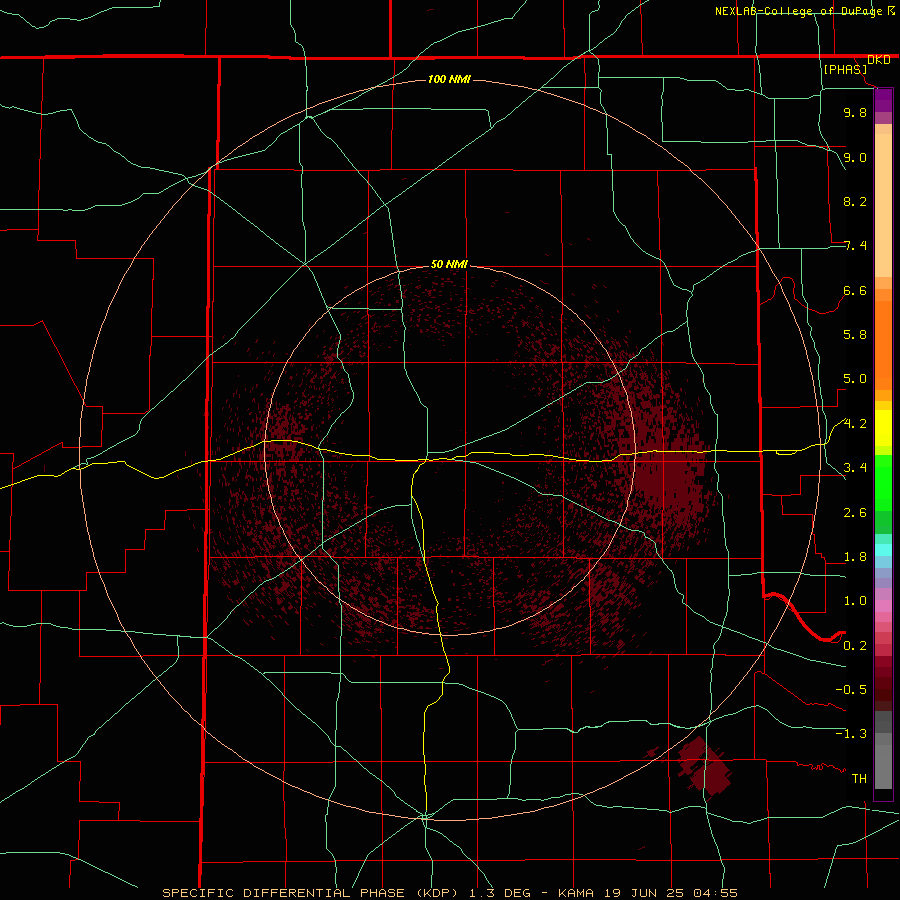
Task: Click the 3.4 value on the scale
Action: click(855, 468)
